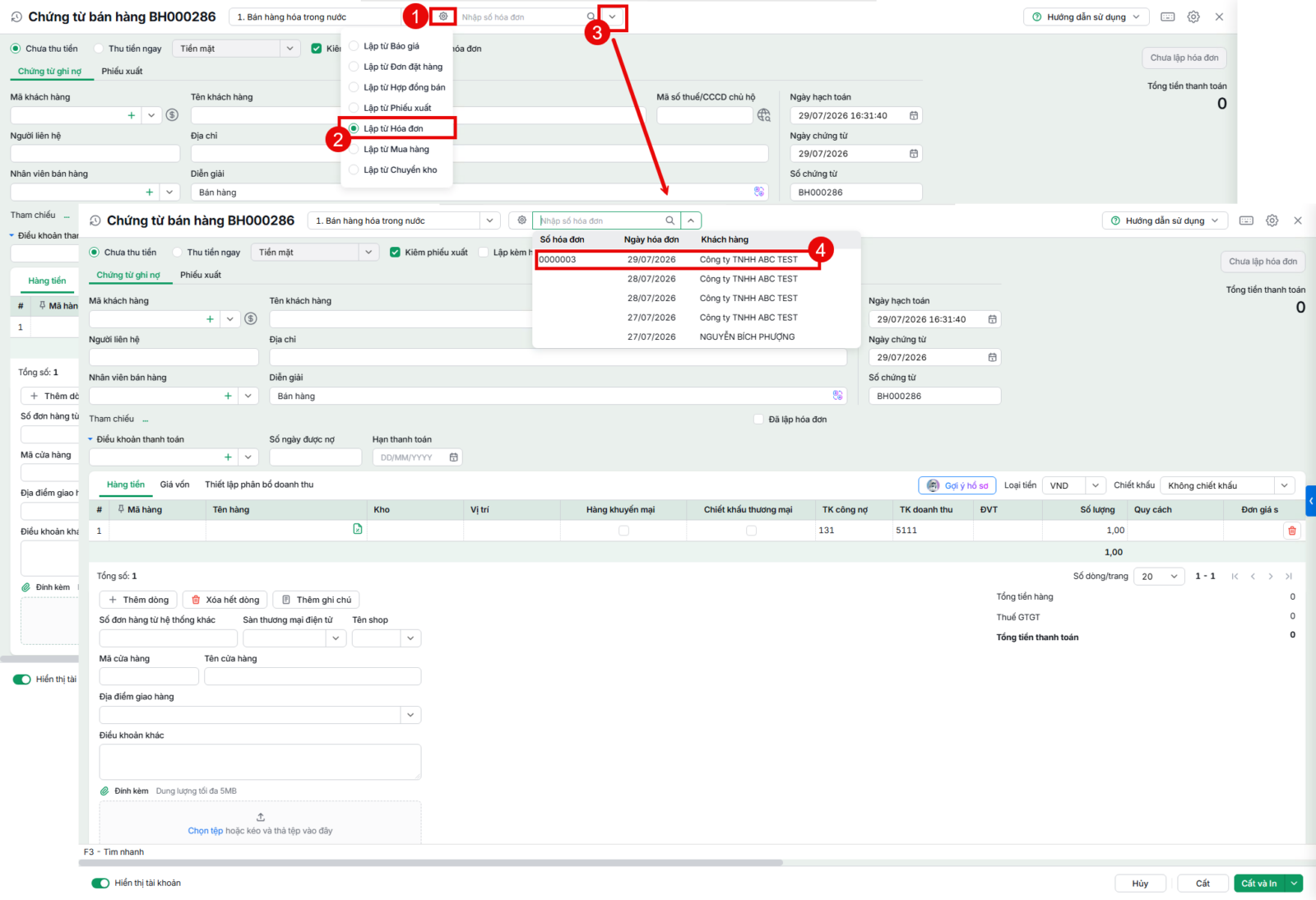Open Thiết lập phân bổ doanh thu tab
Screen dimensions: 1316x900
pos(259,485)
